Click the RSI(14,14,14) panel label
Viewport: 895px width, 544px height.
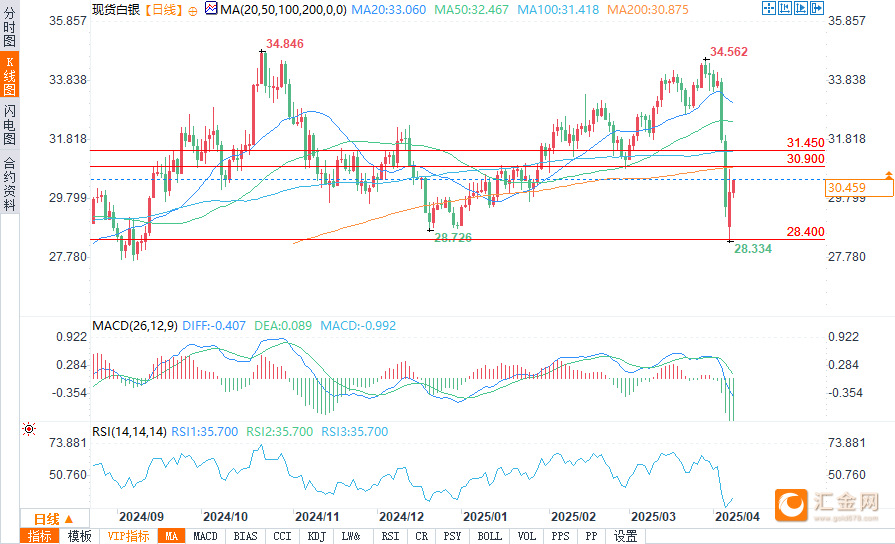point(130,432)
